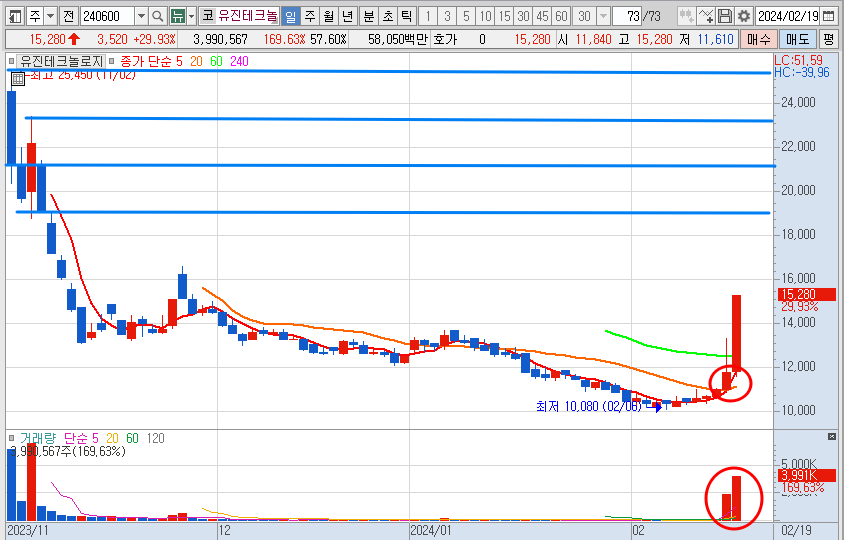Click the 호가 label
This screenshot has height=540, width=844.
coord(445,39)
